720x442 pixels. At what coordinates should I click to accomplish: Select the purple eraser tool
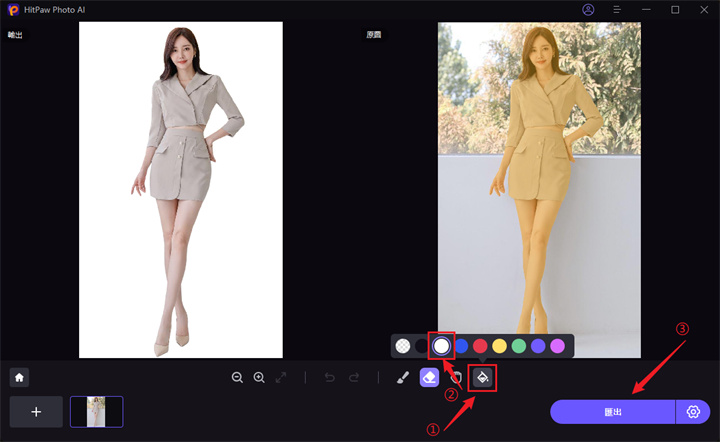pyautogui.click(x=429, y=378)
